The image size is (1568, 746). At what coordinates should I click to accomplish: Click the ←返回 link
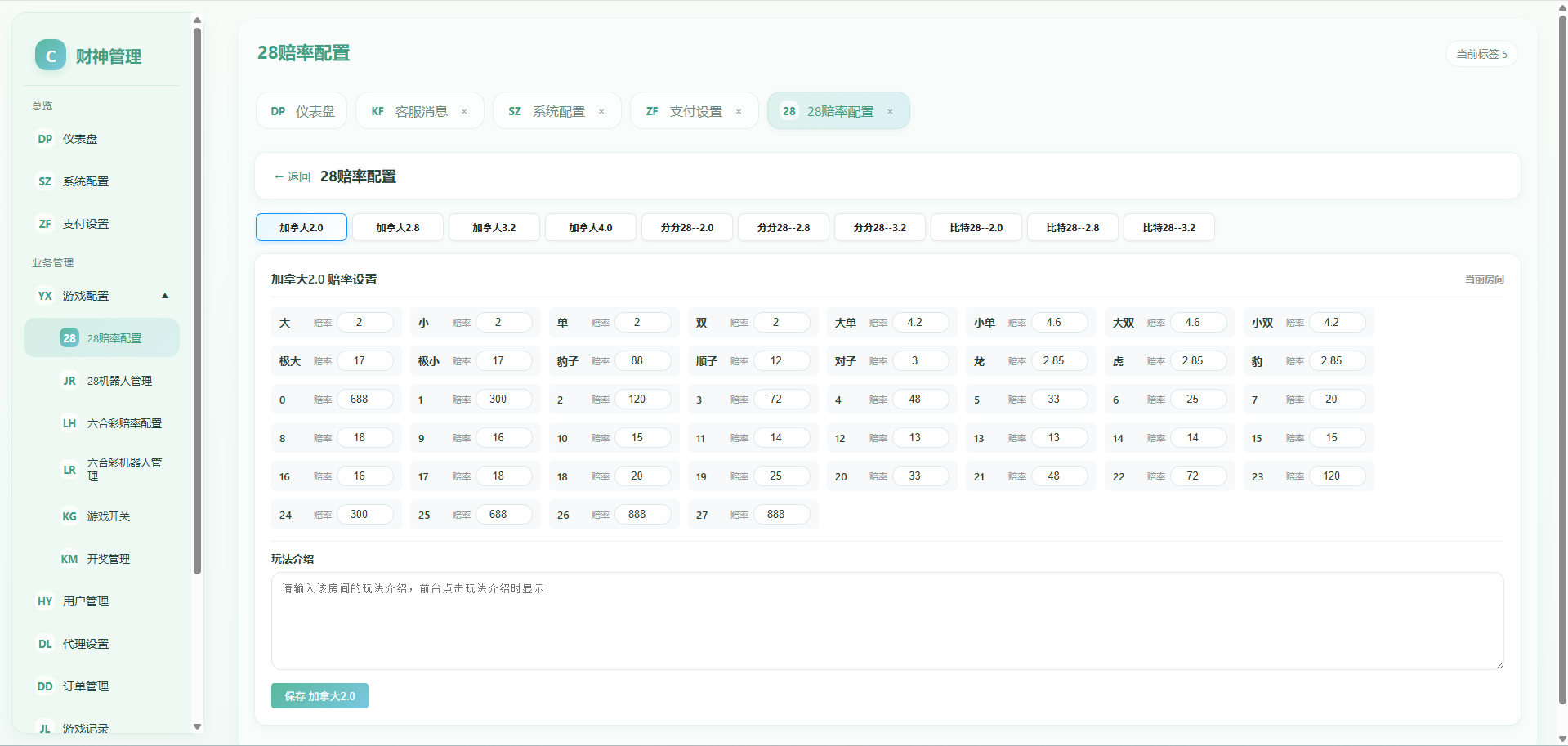292,176
